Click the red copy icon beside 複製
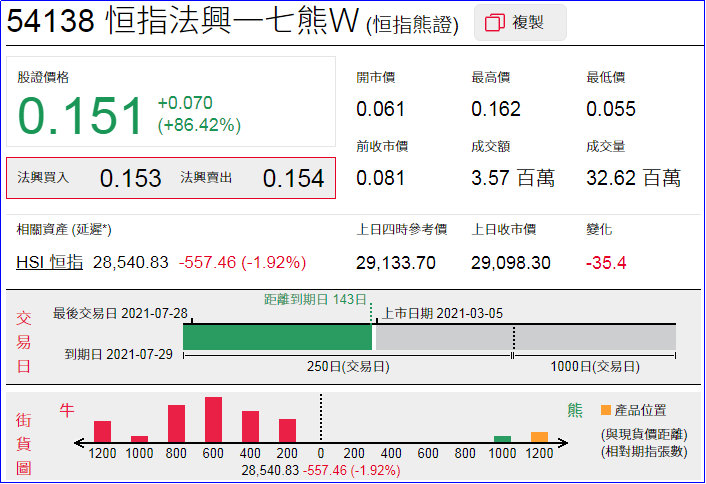Viewport: 706px width, 484px height. 494,23
